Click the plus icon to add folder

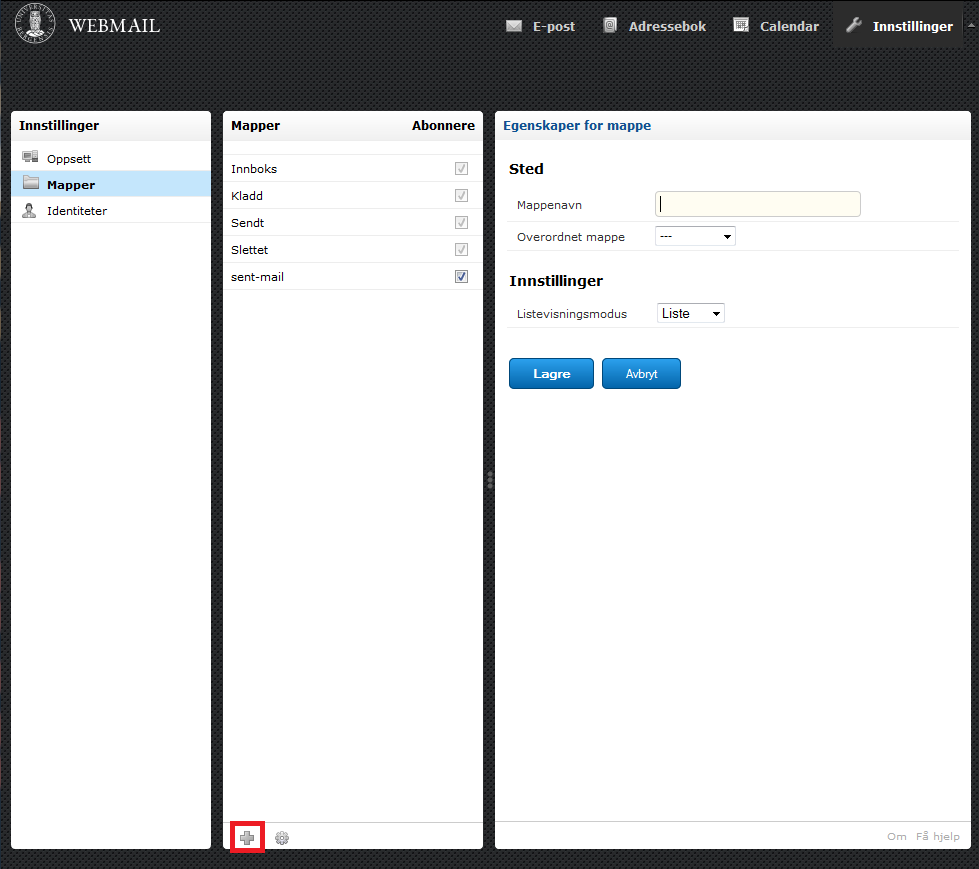247,837
